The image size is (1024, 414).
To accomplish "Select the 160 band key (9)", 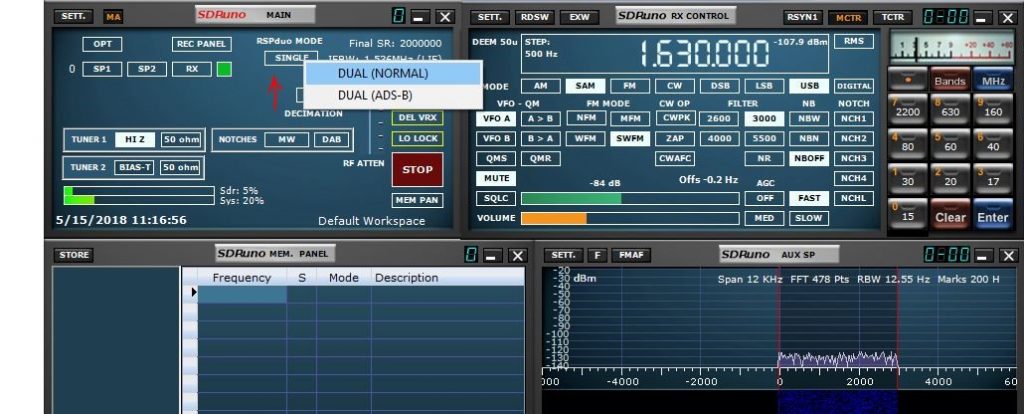I will (992, 110).
